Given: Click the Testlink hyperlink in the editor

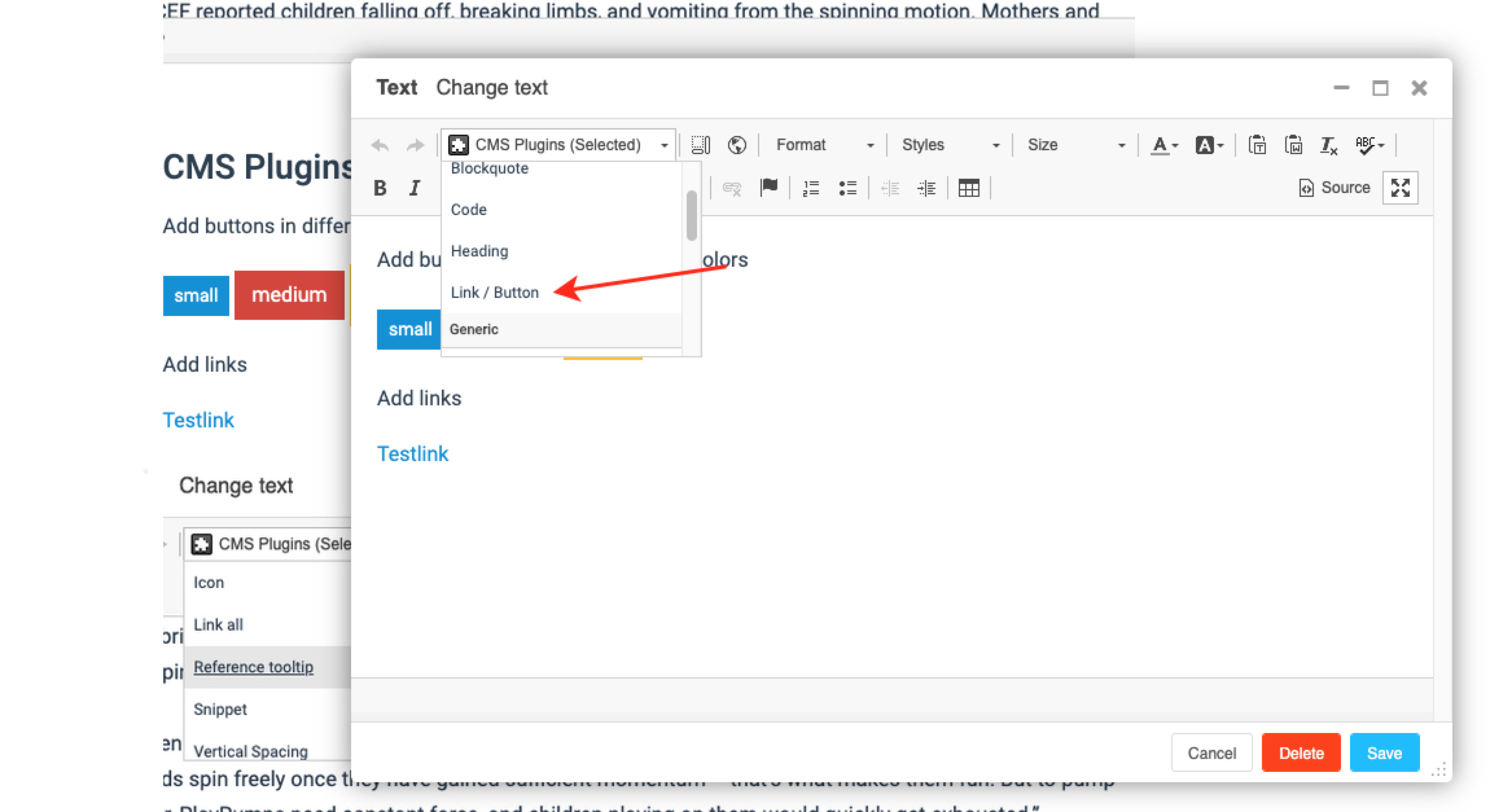Looking at the screenshot, I should click(x=413, y=454).
